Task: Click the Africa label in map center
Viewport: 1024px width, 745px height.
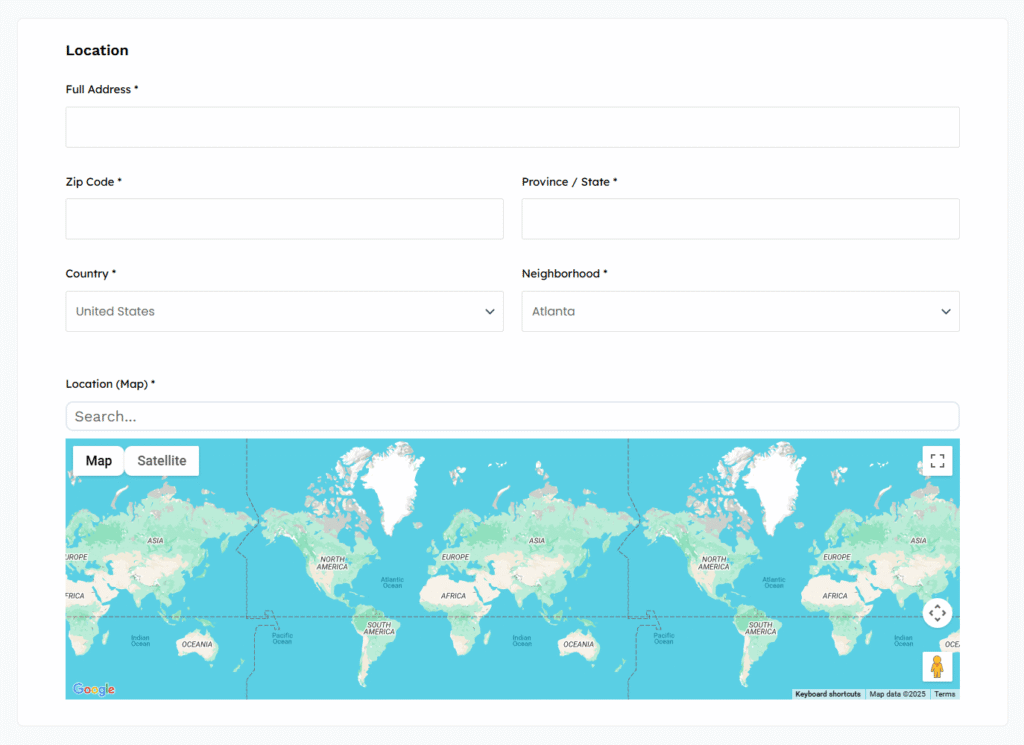Action: point(454,595)
